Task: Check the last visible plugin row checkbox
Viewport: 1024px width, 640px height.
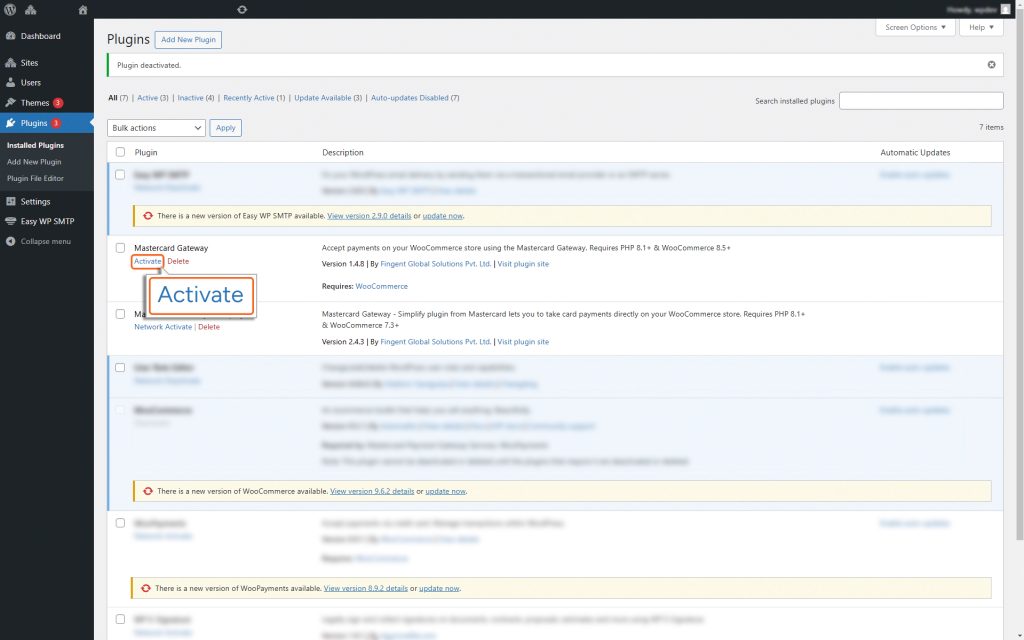Action: pyautogui.click(x=120, y=619)
